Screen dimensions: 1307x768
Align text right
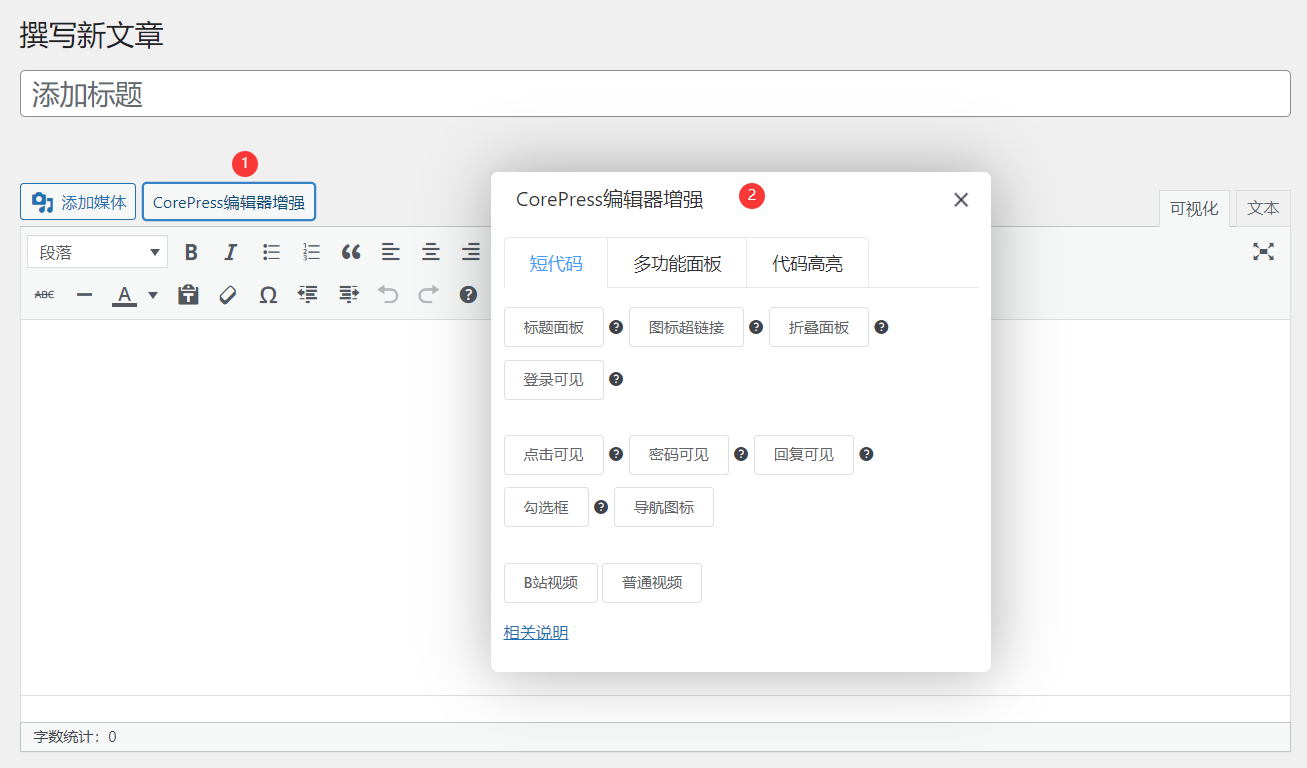(x=471, y=252)
